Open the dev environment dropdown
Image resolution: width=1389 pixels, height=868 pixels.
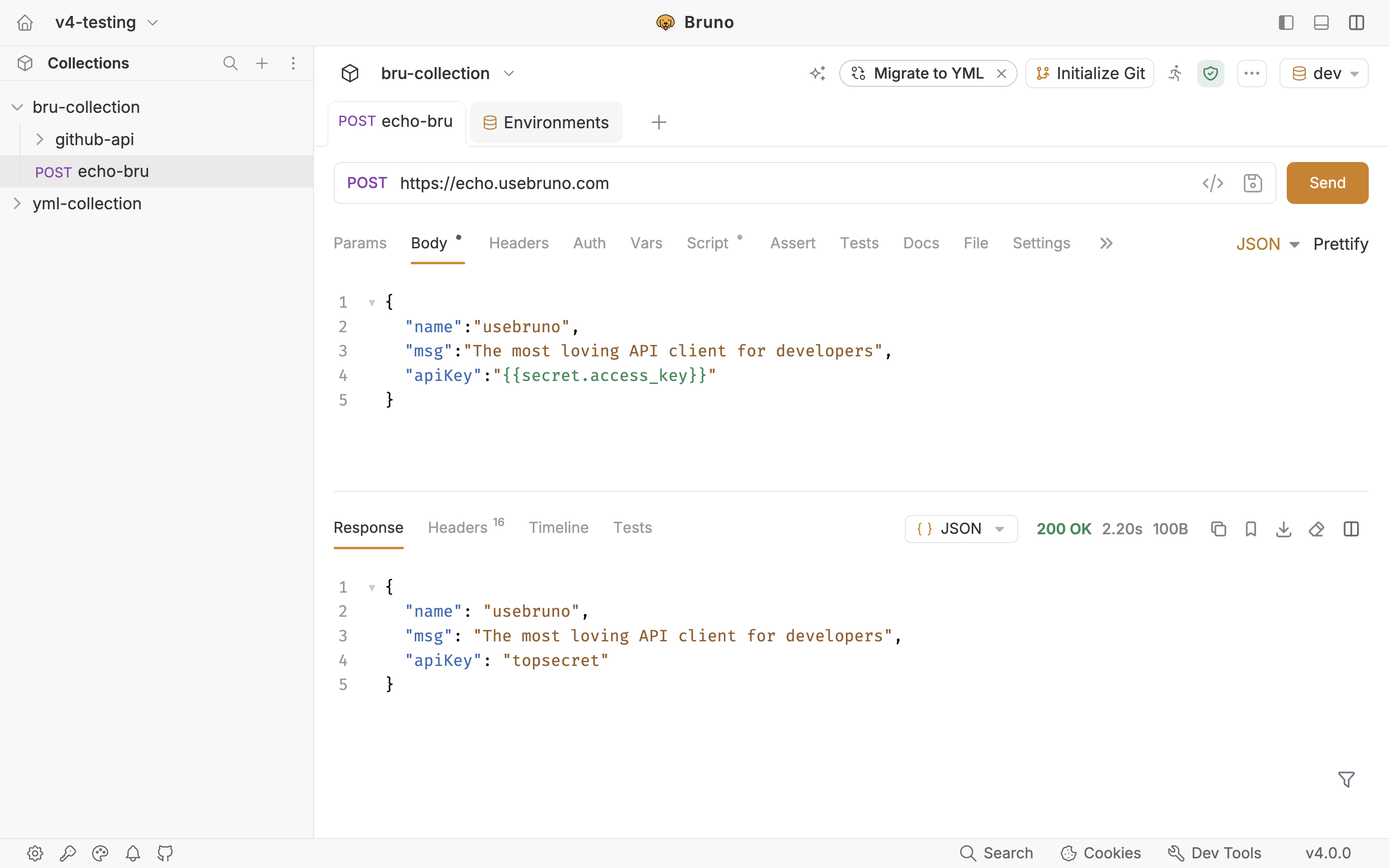click(1323, 73)
